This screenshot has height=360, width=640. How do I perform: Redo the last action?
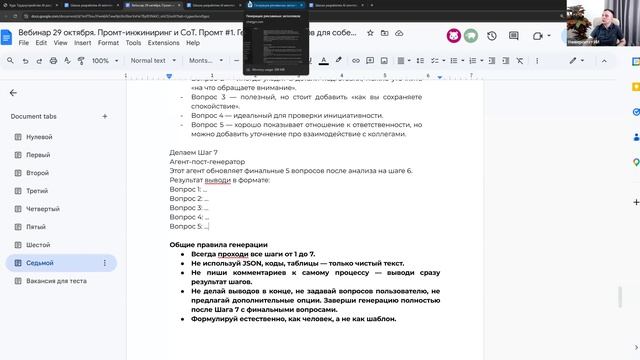(x=39, y=61)
